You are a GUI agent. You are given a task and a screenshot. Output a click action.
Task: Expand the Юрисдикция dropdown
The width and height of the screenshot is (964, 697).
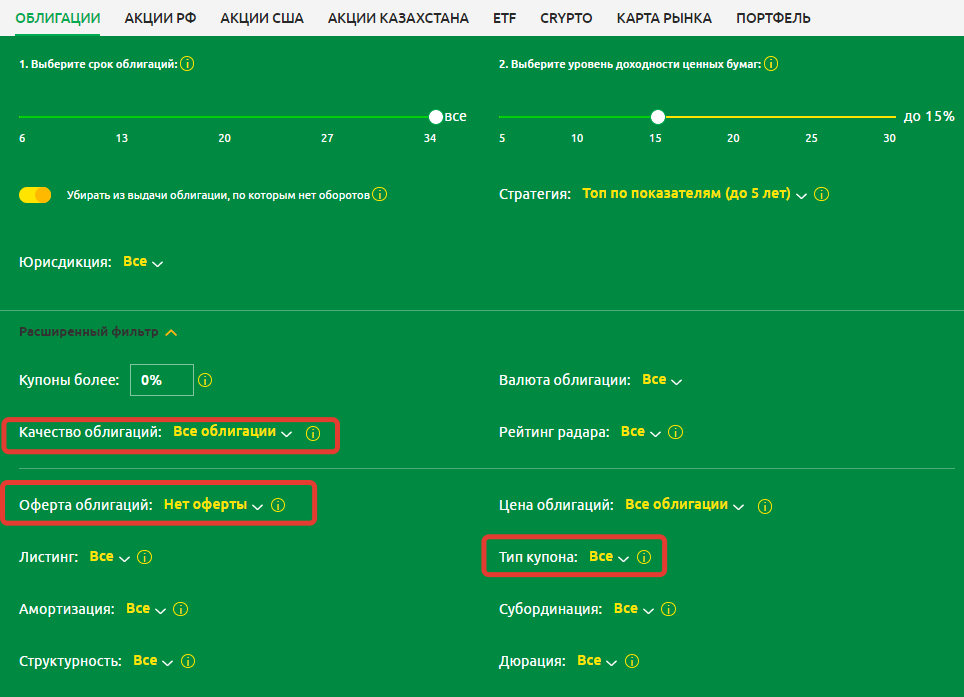click(142, 262)
